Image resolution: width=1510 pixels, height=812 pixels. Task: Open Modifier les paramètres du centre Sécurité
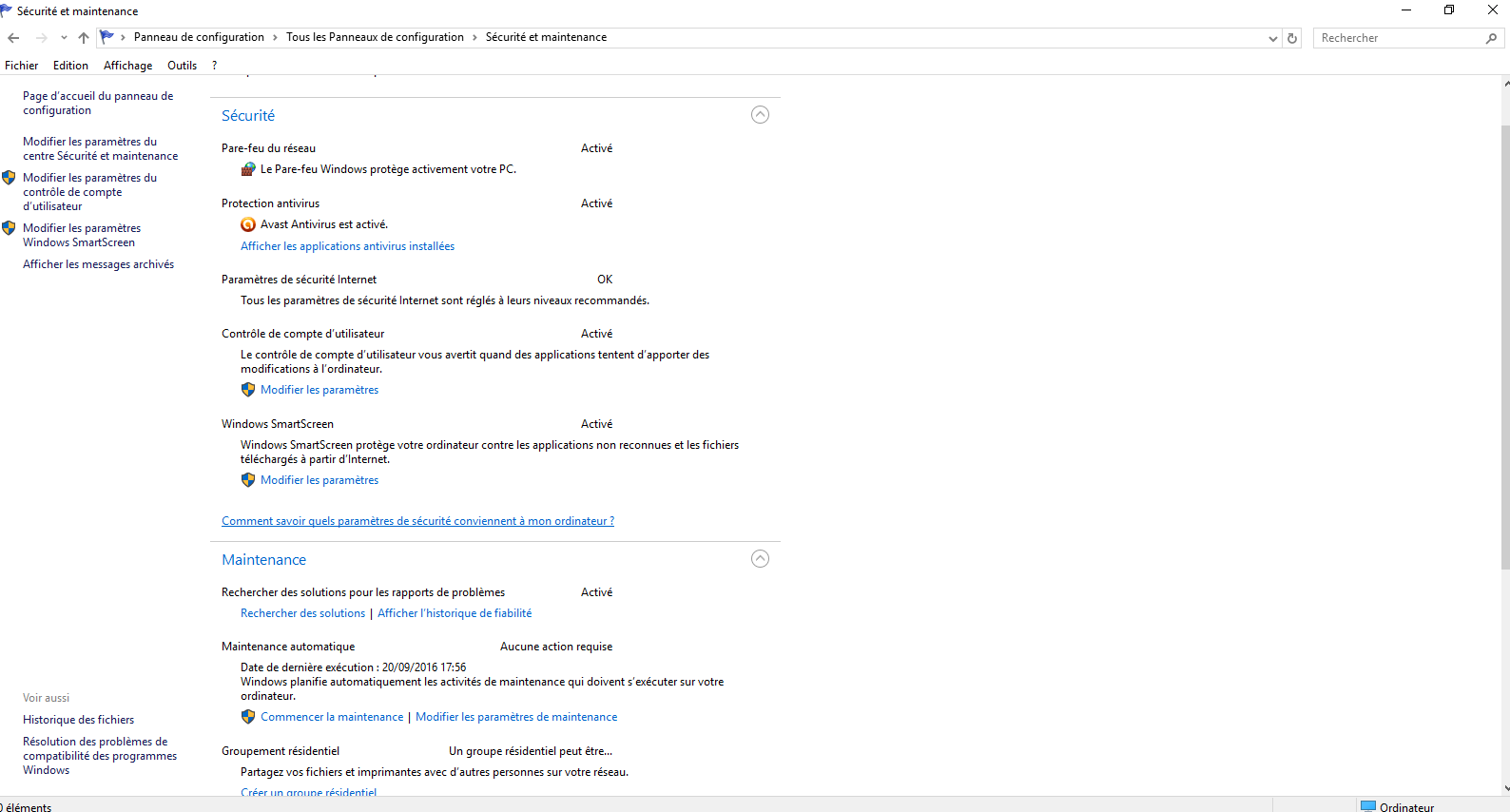point(100,148)
